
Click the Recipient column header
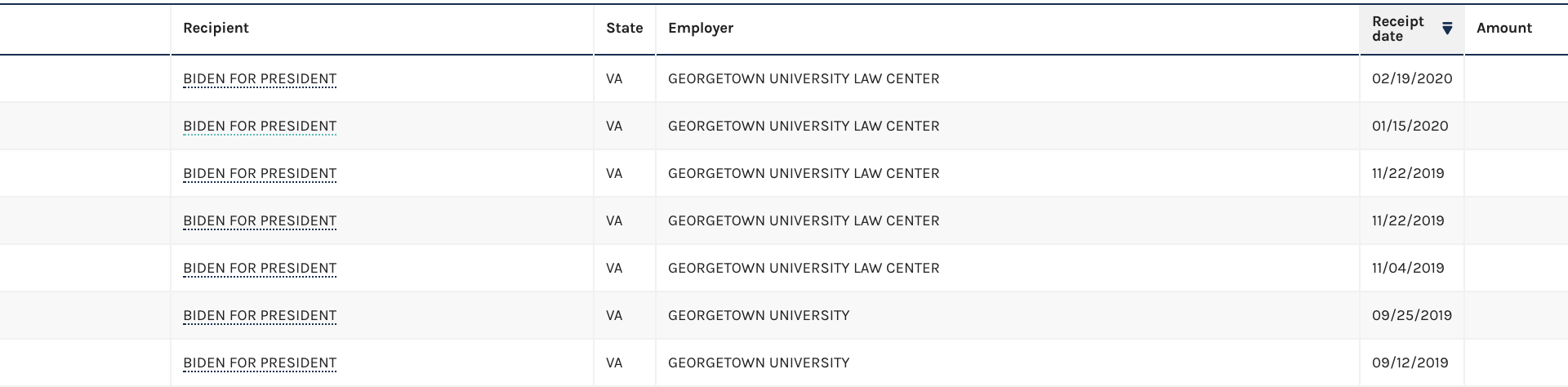click(x=216, y=28)
